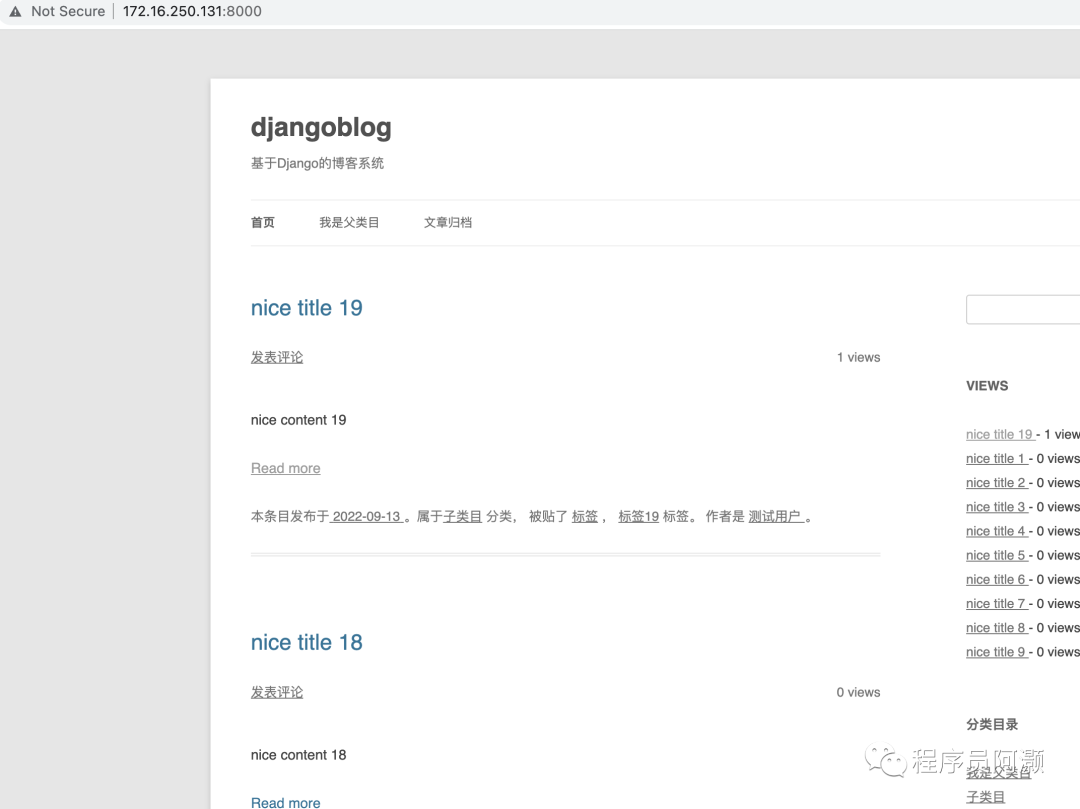Click the 1 views count text
The width and height of the screenshot is (1080, 809).
[858, 357]
